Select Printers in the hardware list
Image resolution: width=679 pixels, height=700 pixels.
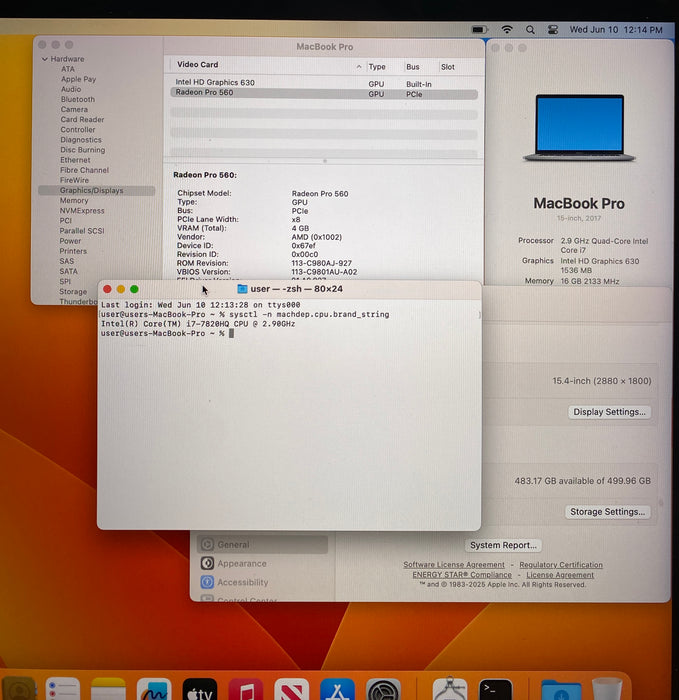(73, 251)
